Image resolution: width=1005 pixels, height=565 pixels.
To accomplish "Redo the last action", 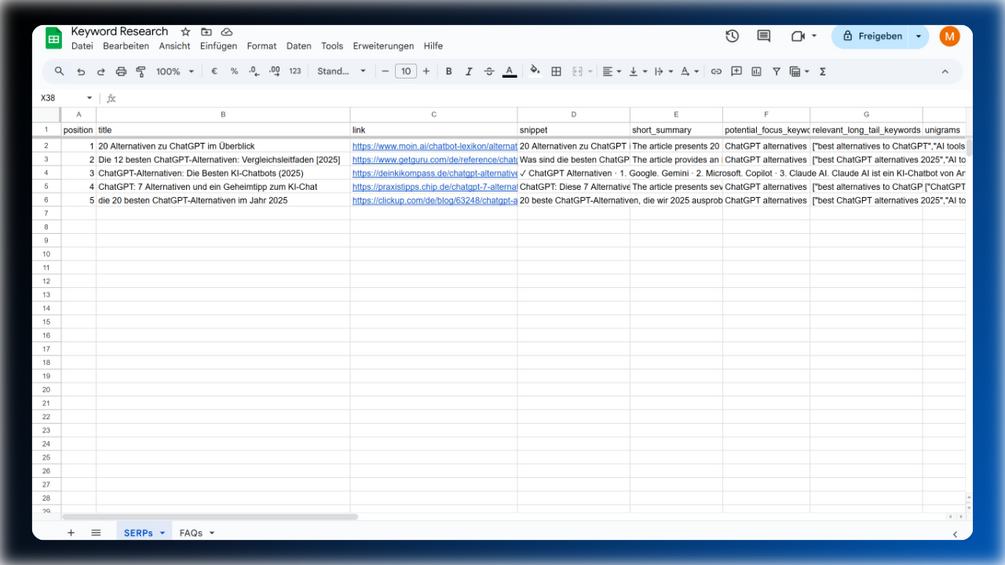I will pos(101,72).
